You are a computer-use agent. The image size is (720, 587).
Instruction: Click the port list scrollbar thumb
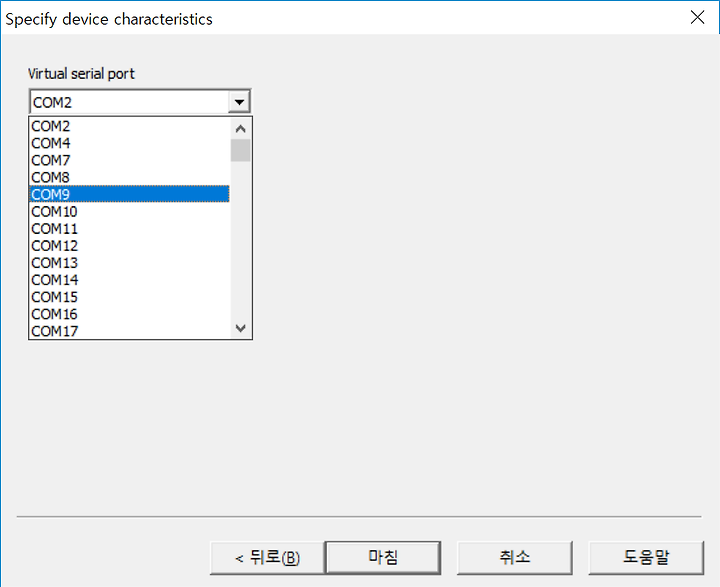point(241,150)
